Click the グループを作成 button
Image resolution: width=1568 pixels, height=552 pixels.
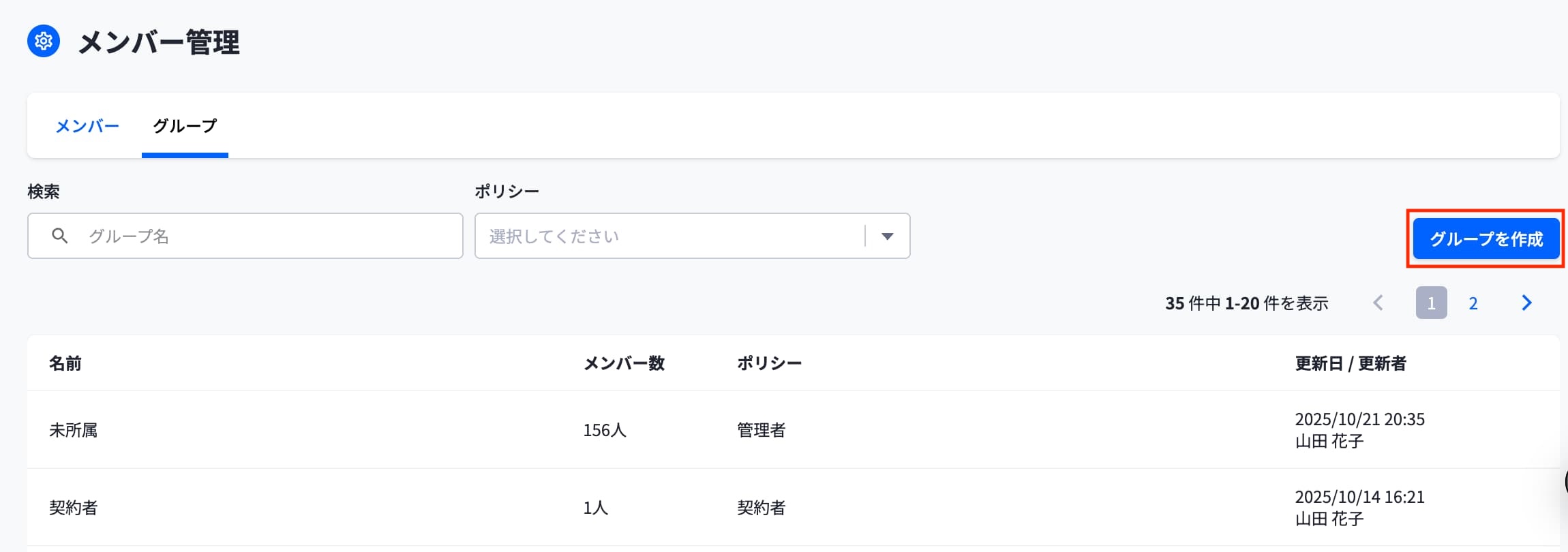pos(1486,239)
